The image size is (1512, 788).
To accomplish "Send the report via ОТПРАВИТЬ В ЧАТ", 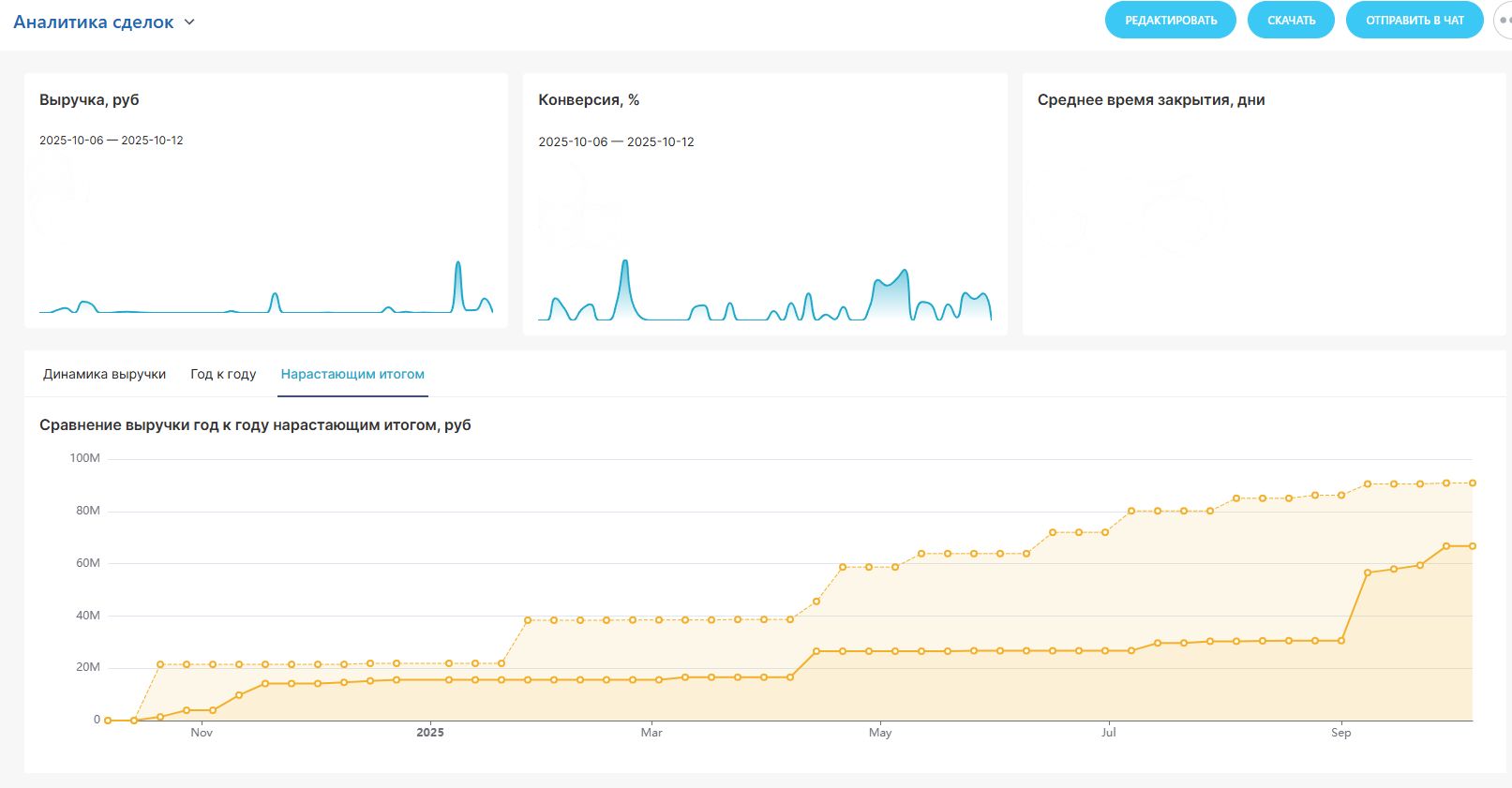I will (x=1414, y=21).
